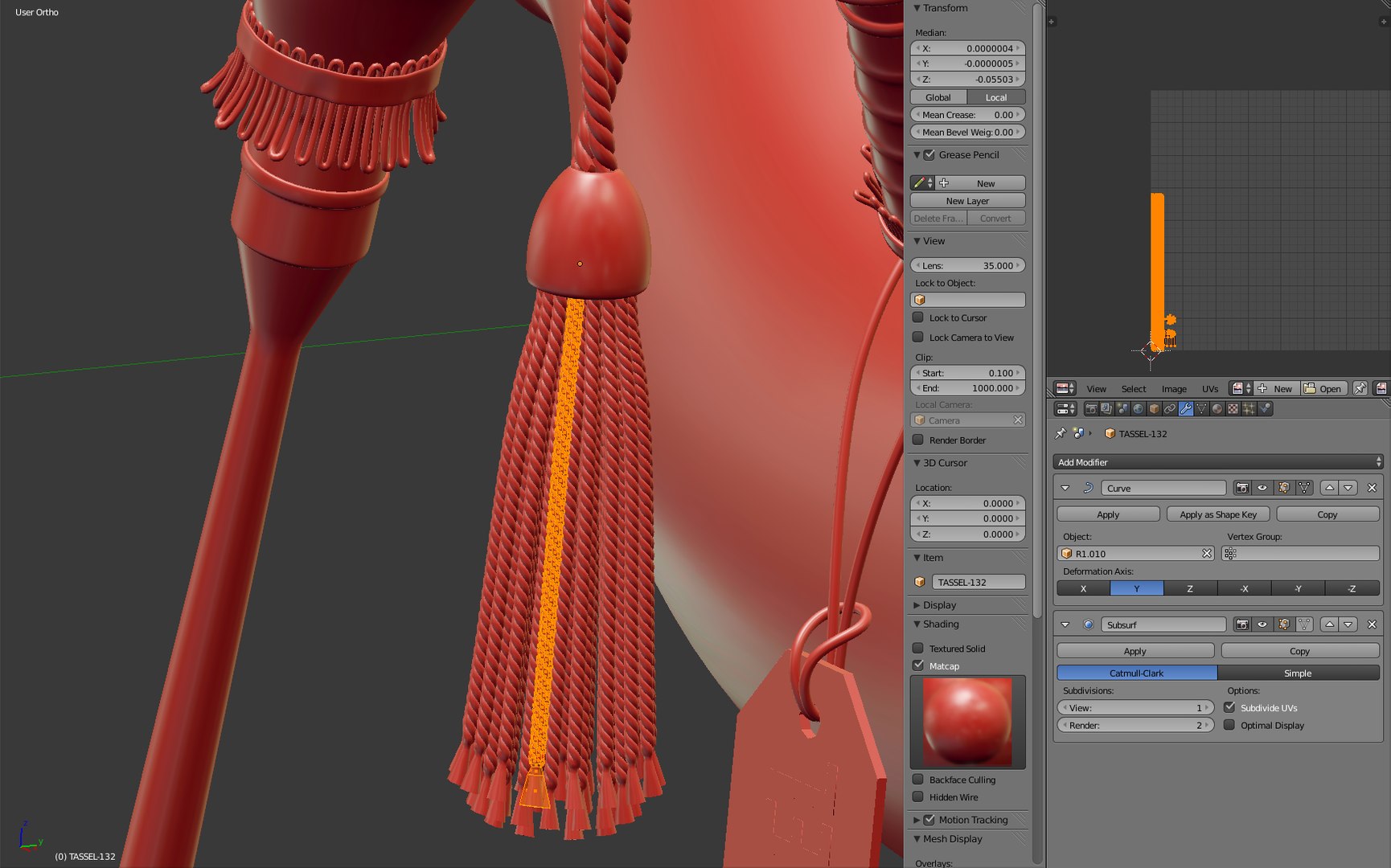Move Subsurf modifier down in stack
The height and width of the screenshot is (868, 1391).
pos(1348,624)
